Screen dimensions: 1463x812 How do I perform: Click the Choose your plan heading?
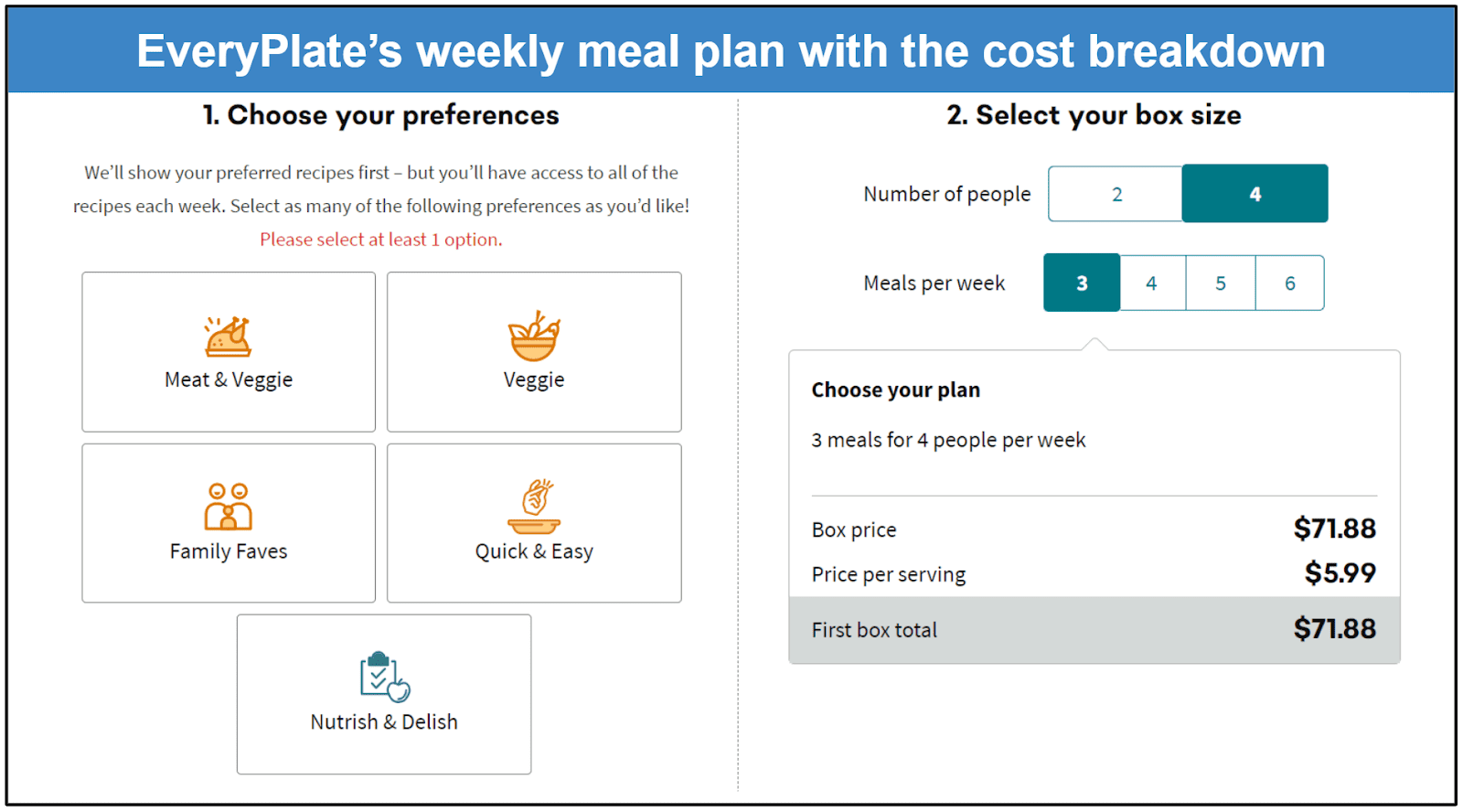[x=895, y=390]
